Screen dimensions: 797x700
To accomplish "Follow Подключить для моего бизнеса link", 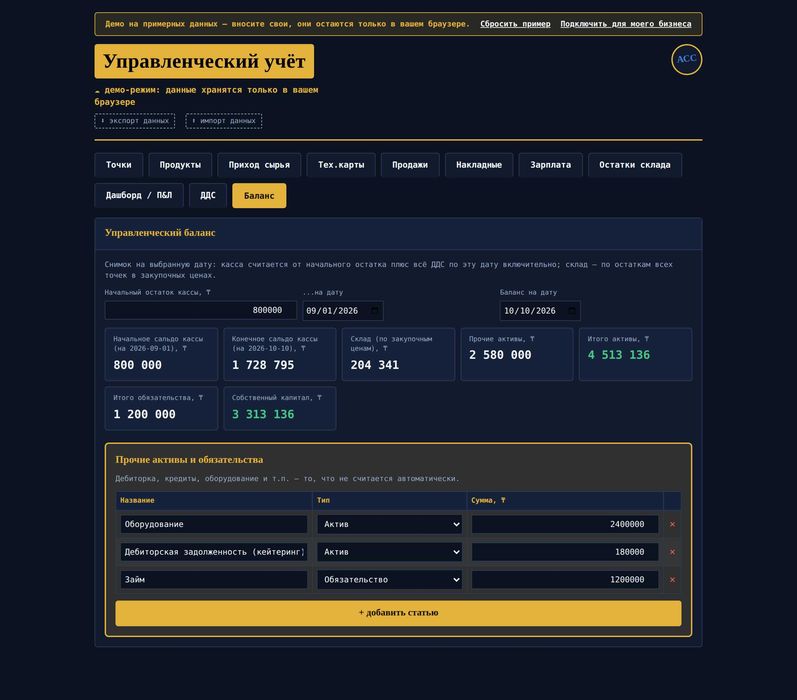I will [x=626, y=24].
